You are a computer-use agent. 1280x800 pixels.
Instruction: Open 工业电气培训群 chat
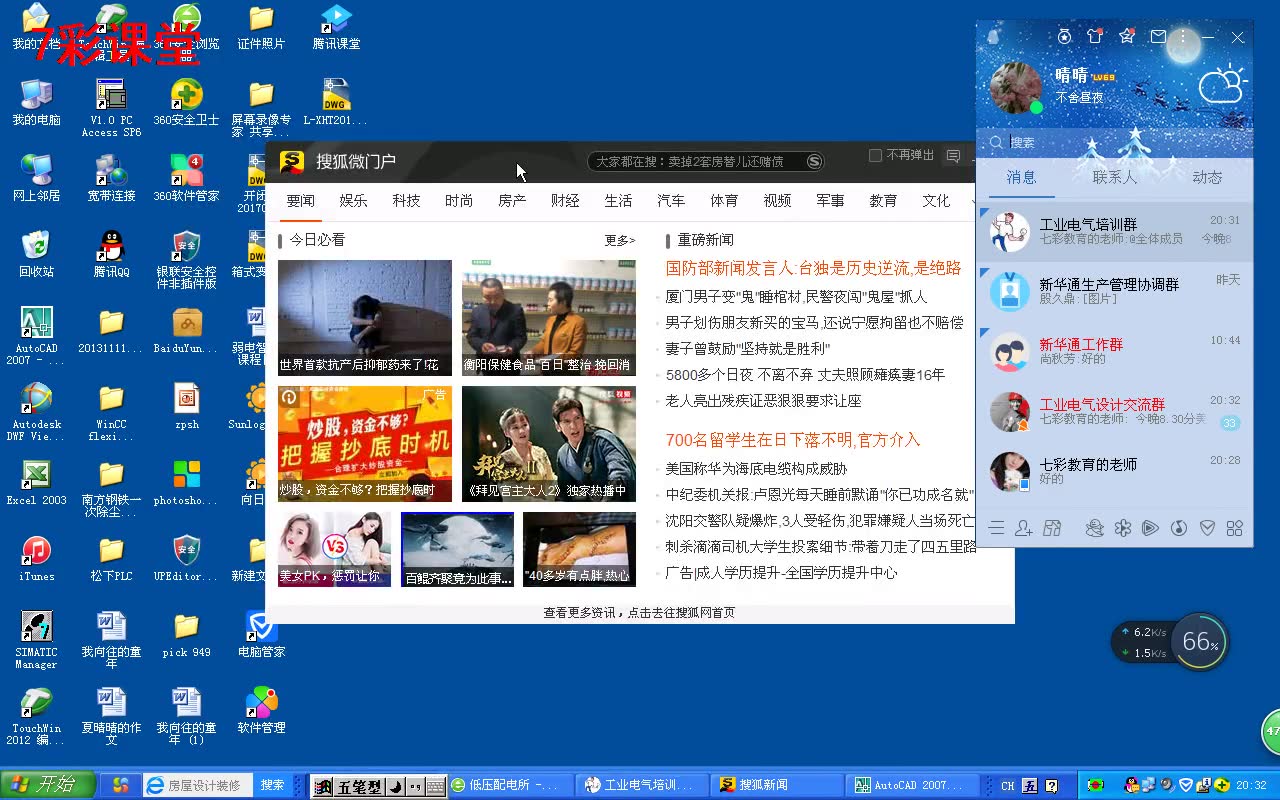(x=1114, y=232)
